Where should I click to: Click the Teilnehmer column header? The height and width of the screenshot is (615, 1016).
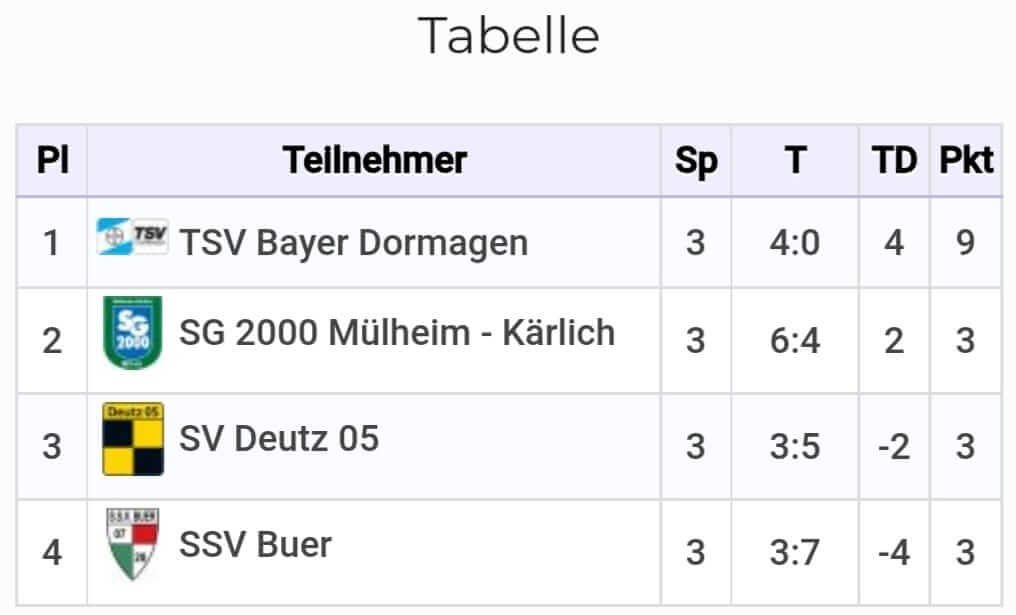click(375, 160)
